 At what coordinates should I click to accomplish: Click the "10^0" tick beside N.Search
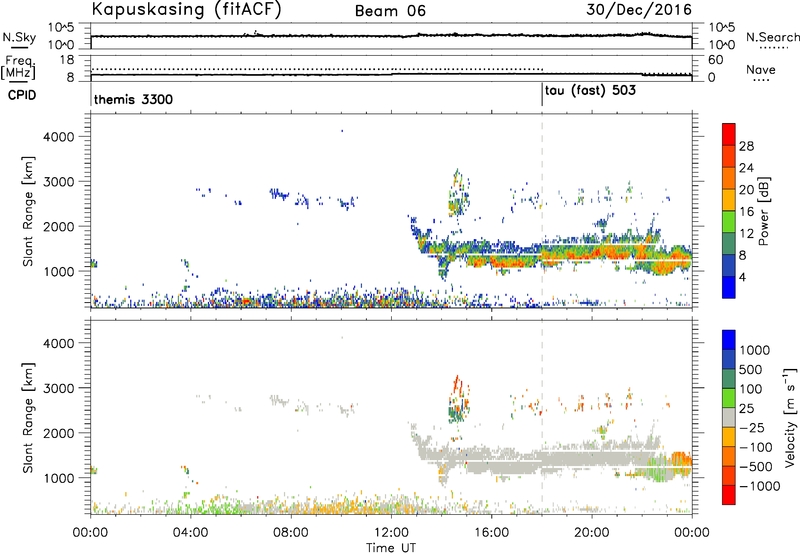(721, 45)
